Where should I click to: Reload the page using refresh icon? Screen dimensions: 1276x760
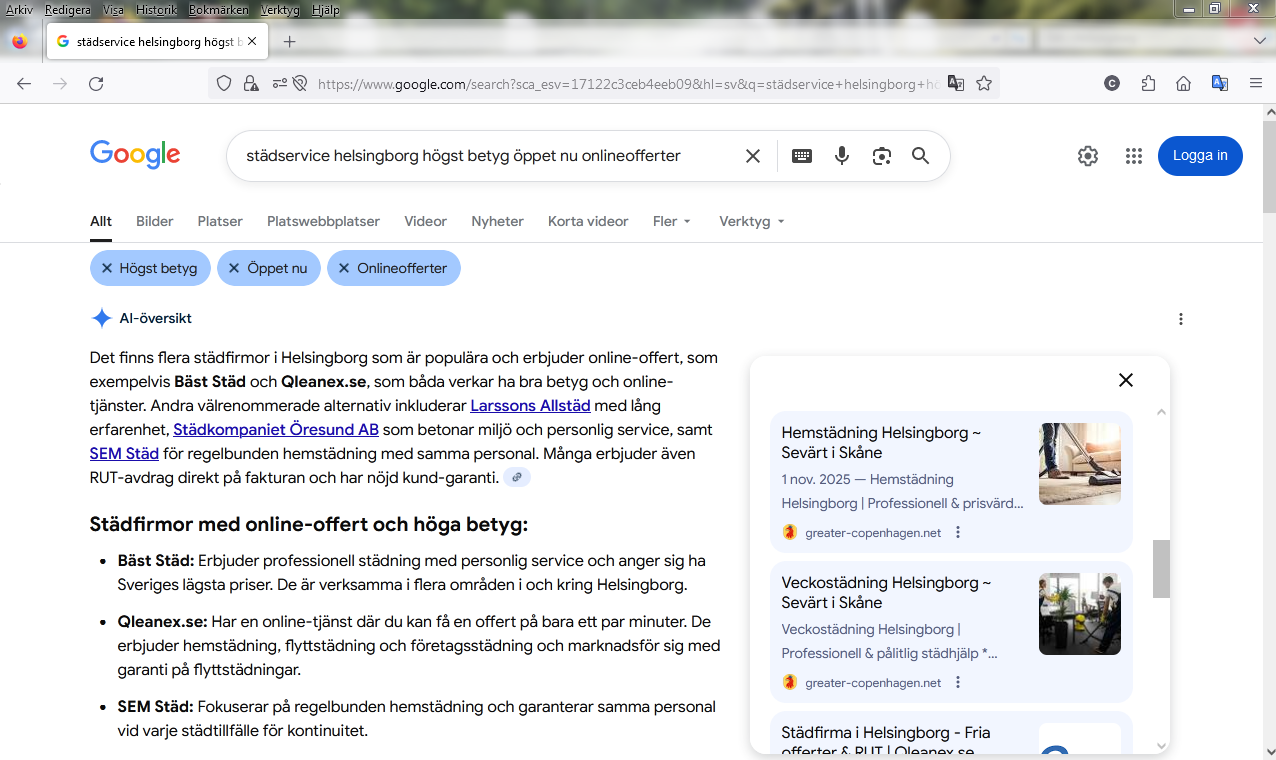pos(96,84)
